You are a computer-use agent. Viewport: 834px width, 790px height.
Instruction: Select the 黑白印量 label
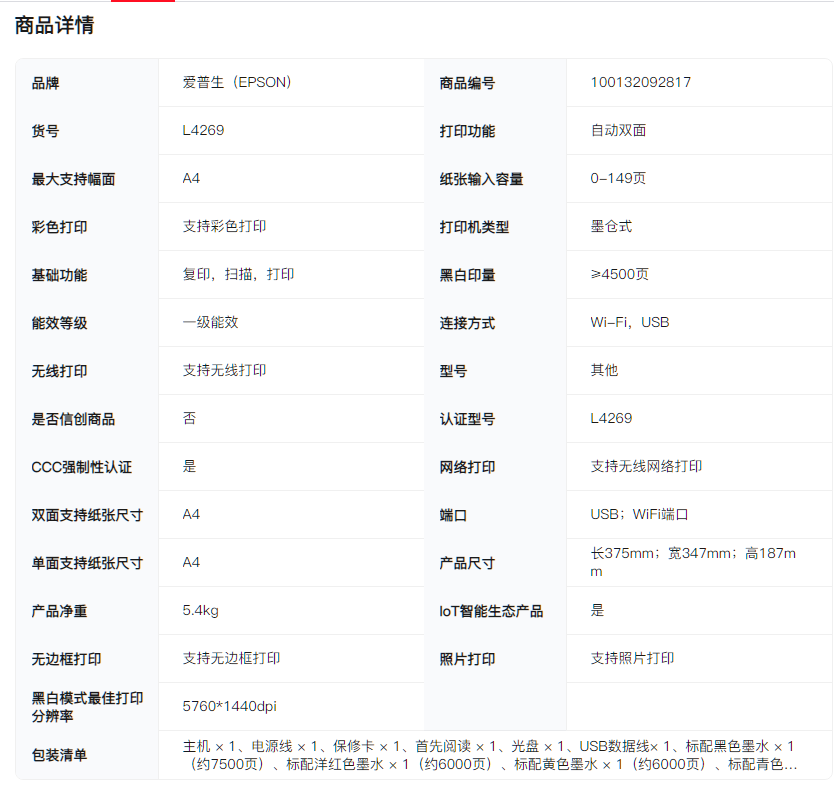(x=467, y=275)
